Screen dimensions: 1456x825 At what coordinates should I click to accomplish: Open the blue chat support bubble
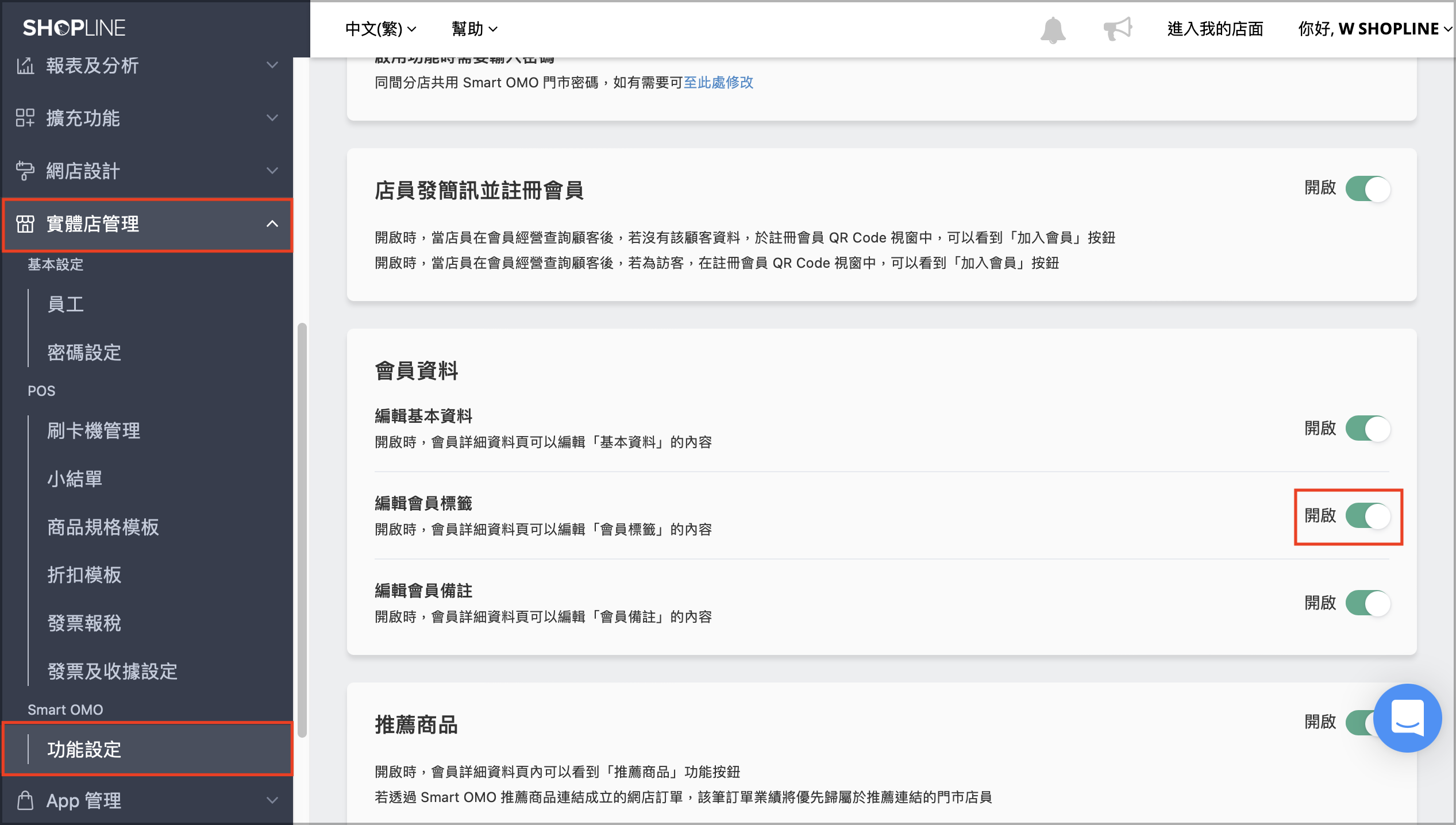pos(1407,718)
